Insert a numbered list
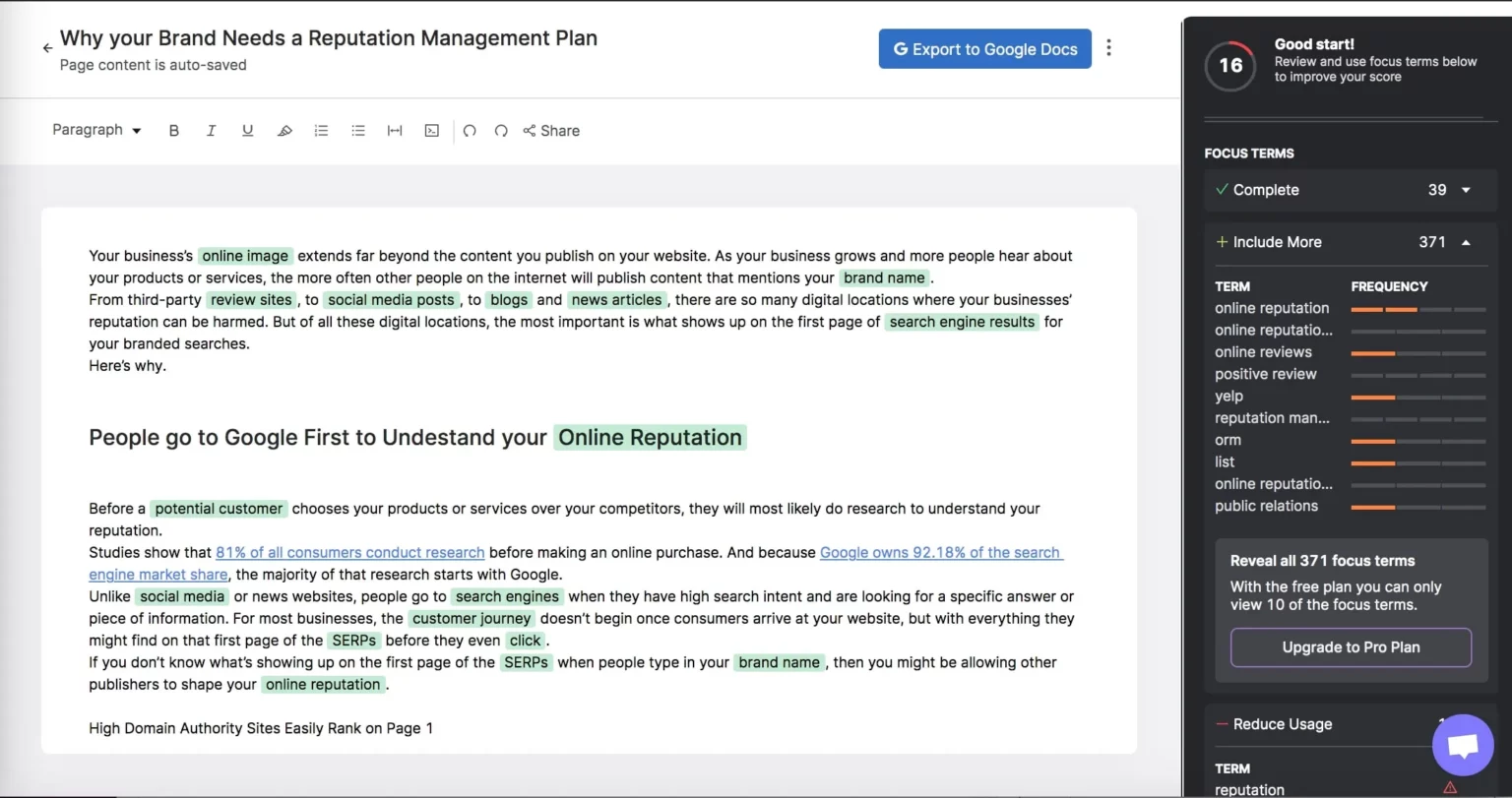This screenshot has height=798, width=1512. pos(321,131)
